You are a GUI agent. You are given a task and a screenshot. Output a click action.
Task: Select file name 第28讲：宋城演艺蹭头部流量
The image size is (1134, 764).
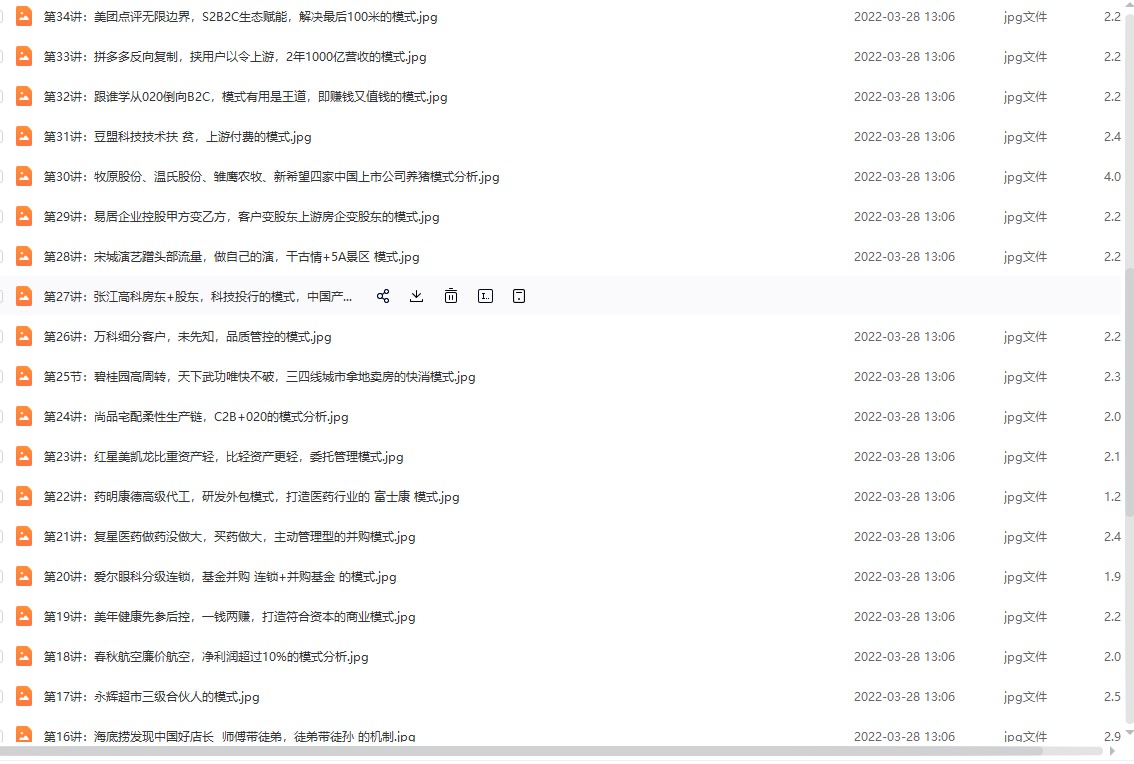[231, 257]
